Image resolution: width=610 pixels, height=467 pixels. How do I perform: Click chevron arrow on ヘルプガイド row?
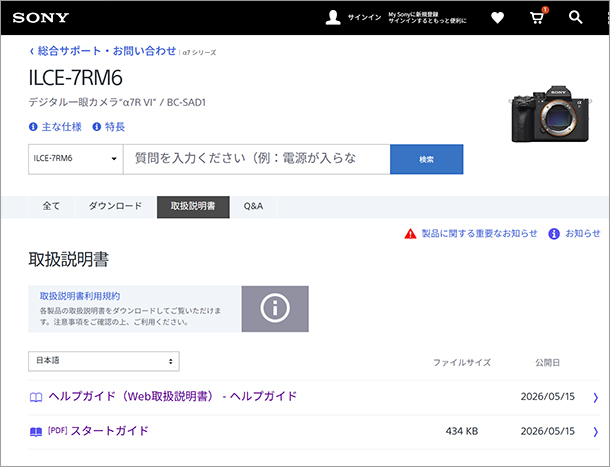pyautogui.click(x=595, y=397)
